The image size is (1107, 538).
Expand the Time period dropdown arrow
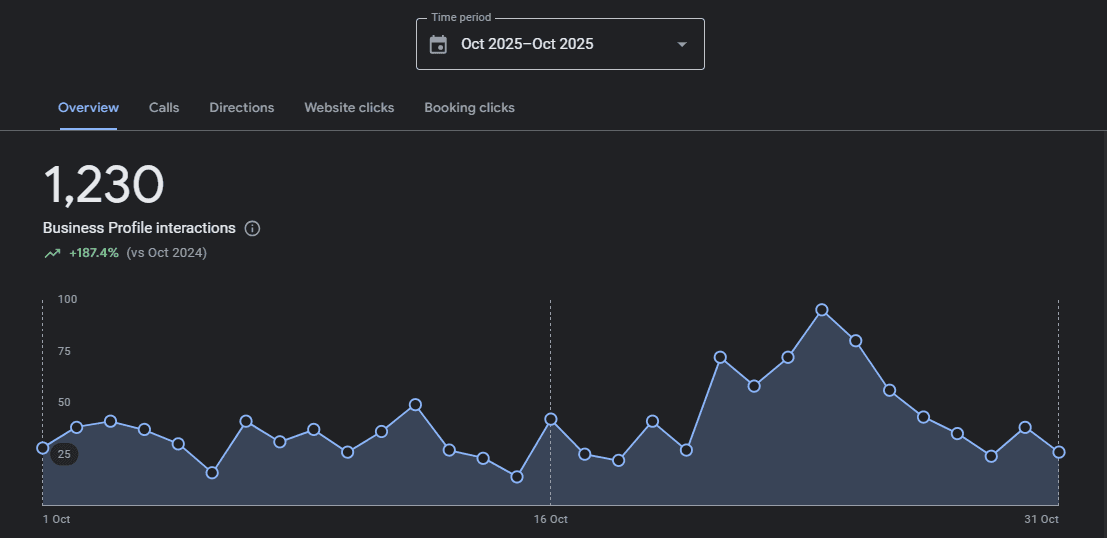pyautogui.click(x=681, y=44)
